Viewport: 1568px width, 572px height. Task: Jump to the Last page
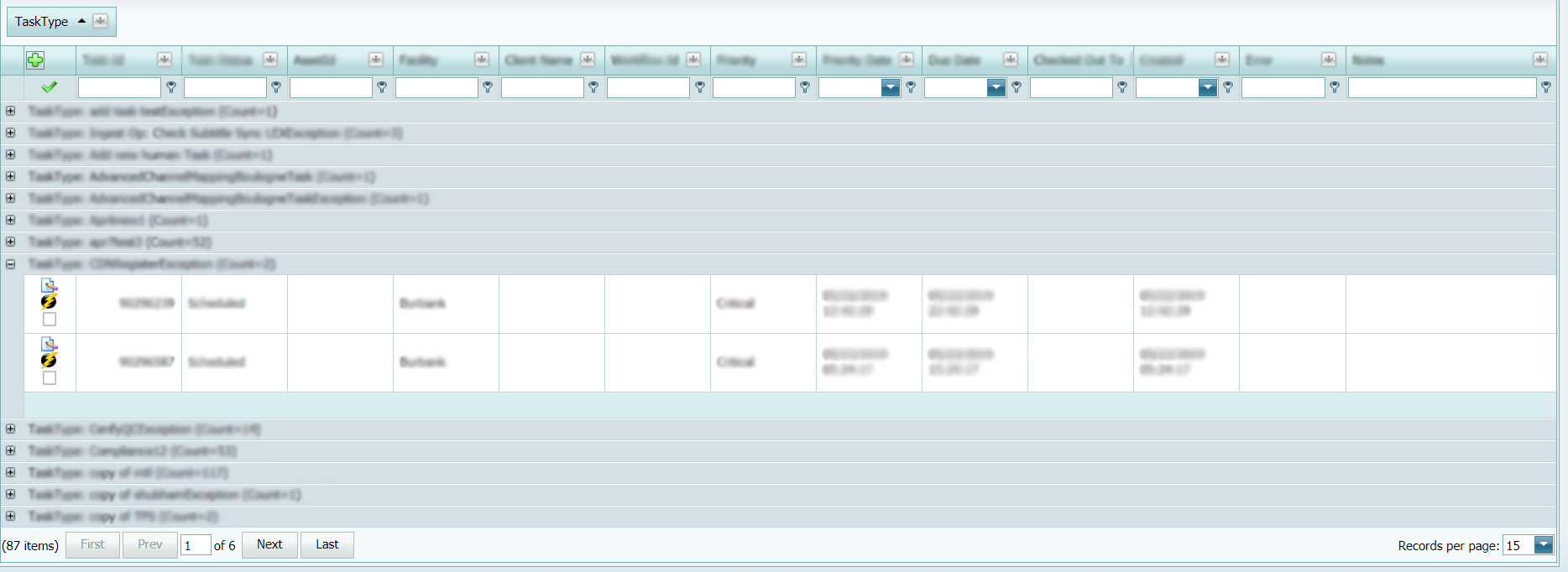(x=327, y=545)
